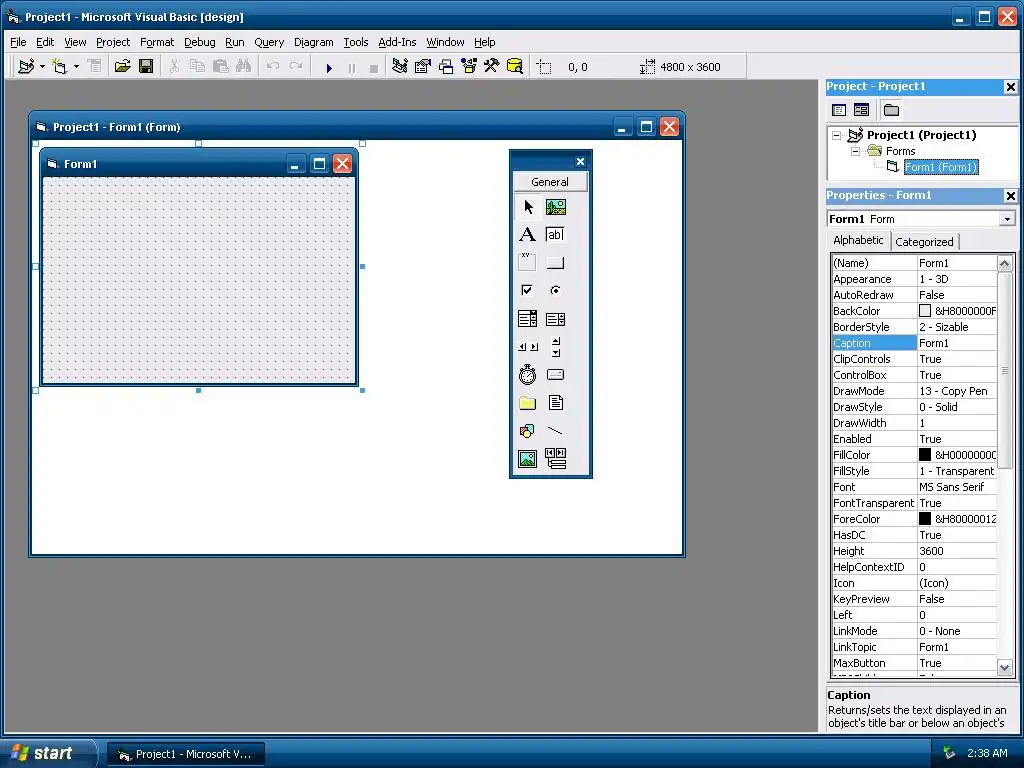Click the Find binoculars icon
The height and width of the screenshot is (768, 1024).
[244, 67]
